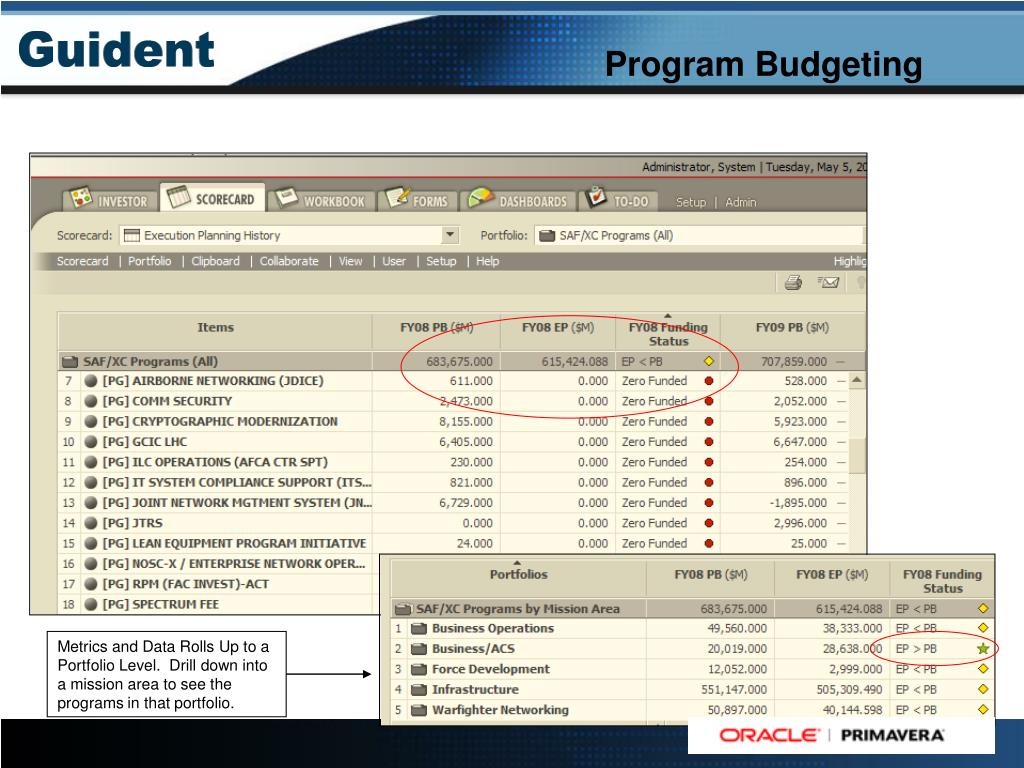The height and width of the screenshot is (768, 1024).
Task: Open the User menu
Action: [x=394, y=261]
